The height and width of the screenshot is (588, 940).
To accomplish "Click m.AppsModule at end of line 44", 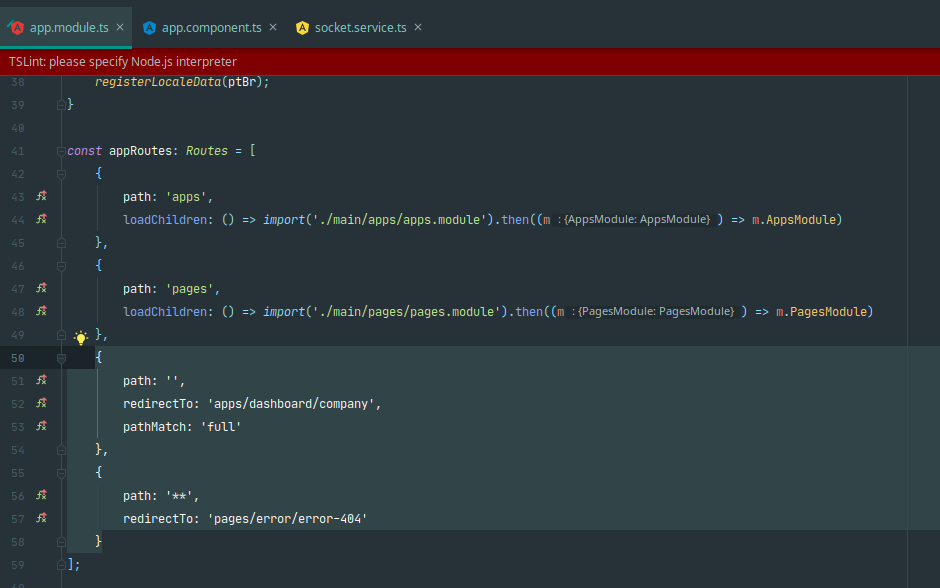I will click(x=794, y=220).
